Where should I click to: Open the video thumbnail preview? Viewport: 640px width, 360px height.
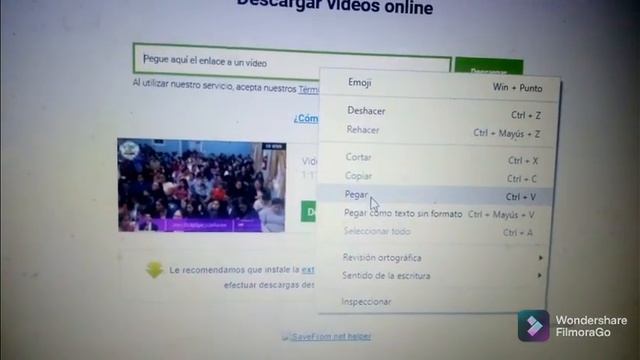[202, 186]
